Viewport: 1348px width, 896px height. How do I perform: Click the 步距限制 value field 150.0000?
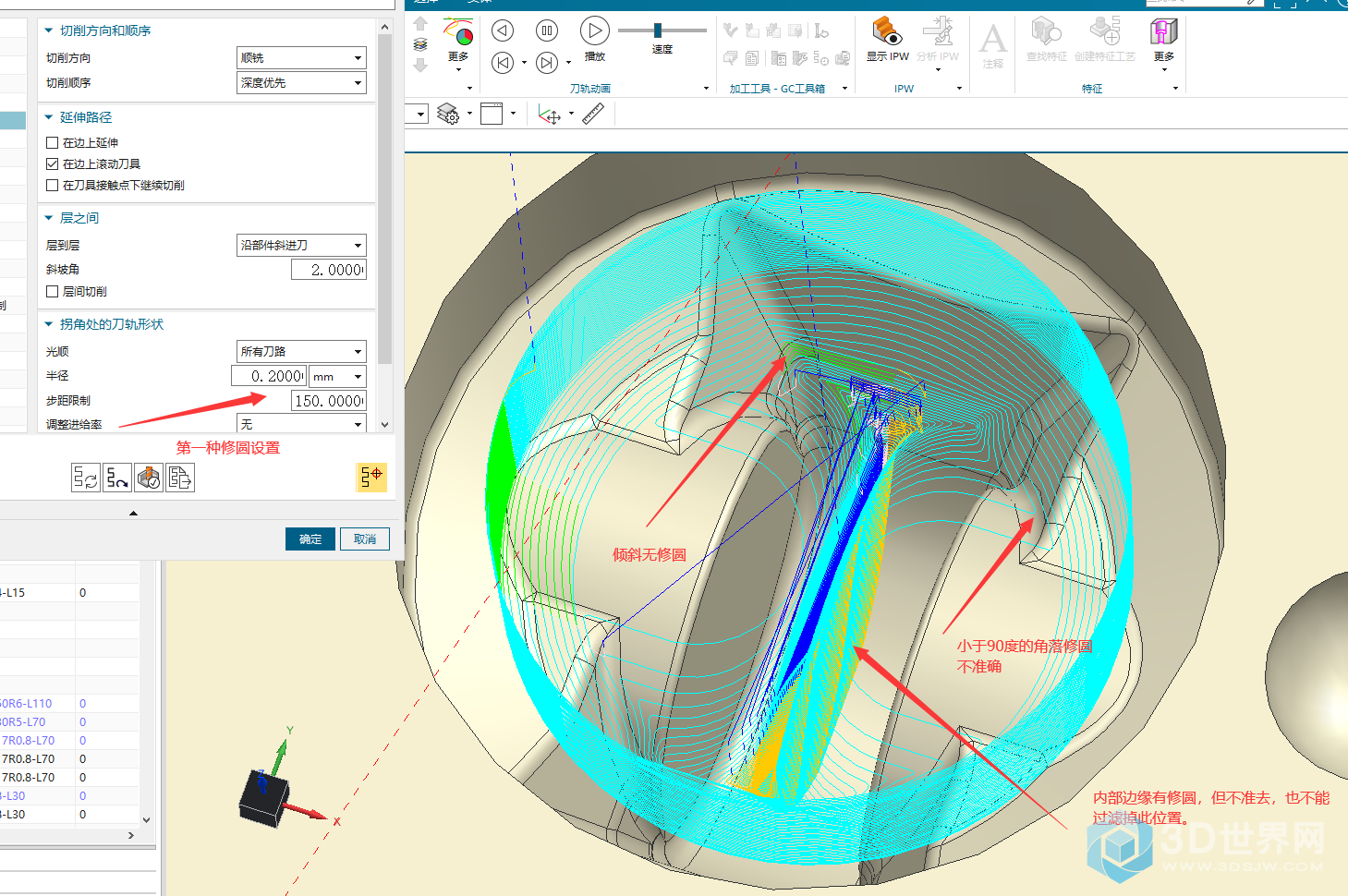point(328,400)
